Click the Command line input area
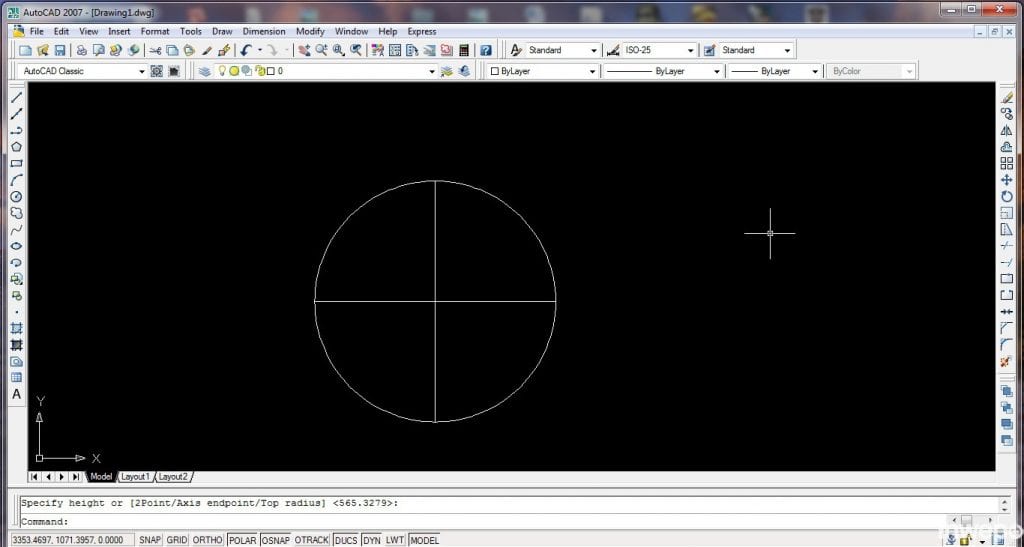 [x=500, y=521]
